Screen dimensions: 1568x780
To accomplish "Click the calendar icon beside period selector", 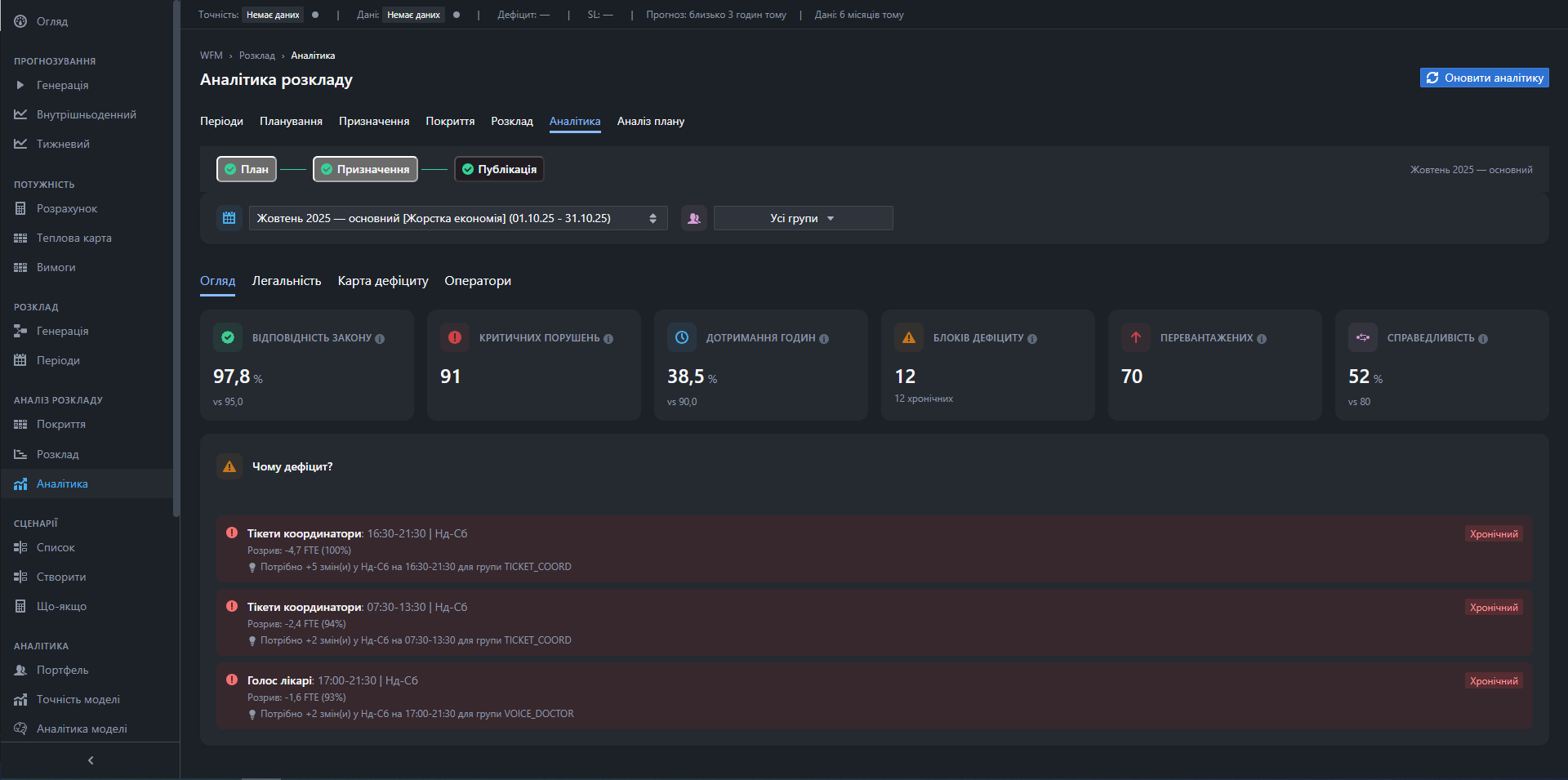I will (x=229, y=218).
